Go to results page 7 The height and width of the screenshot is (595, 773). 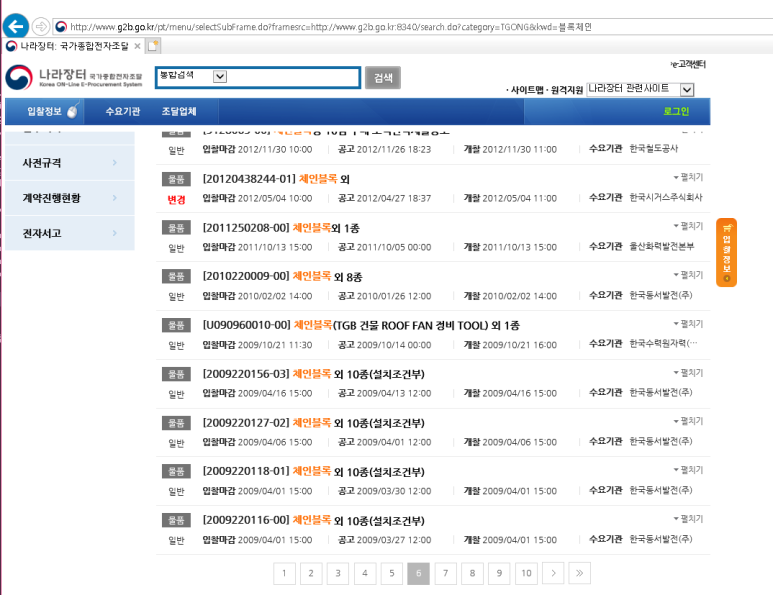tap(445, 573)
